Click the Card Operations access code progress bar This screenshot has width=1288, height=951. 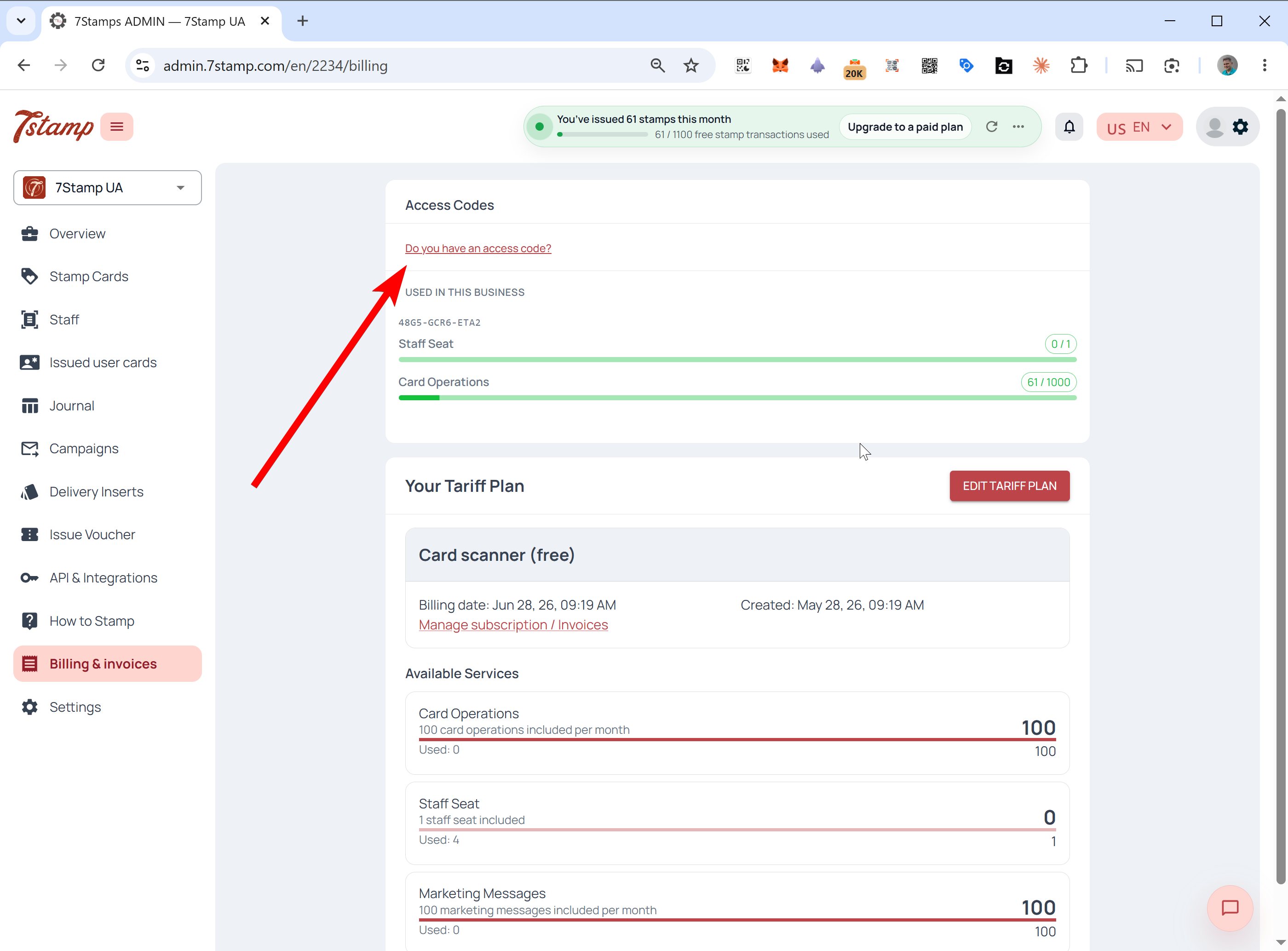pos(737,398)
